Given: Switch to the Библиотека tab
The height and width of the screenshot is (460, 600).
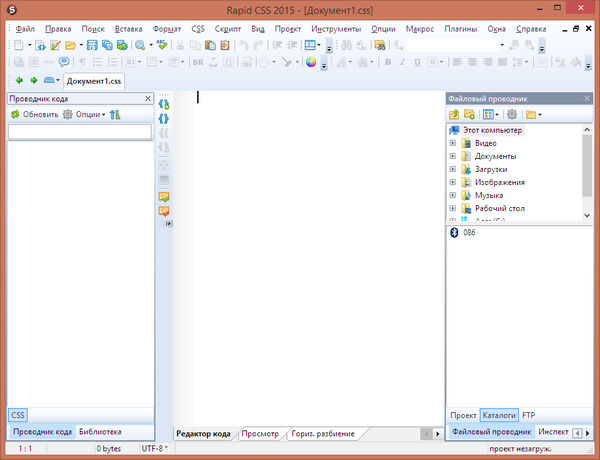Looking at the screenshot, I should click(100, 432).
